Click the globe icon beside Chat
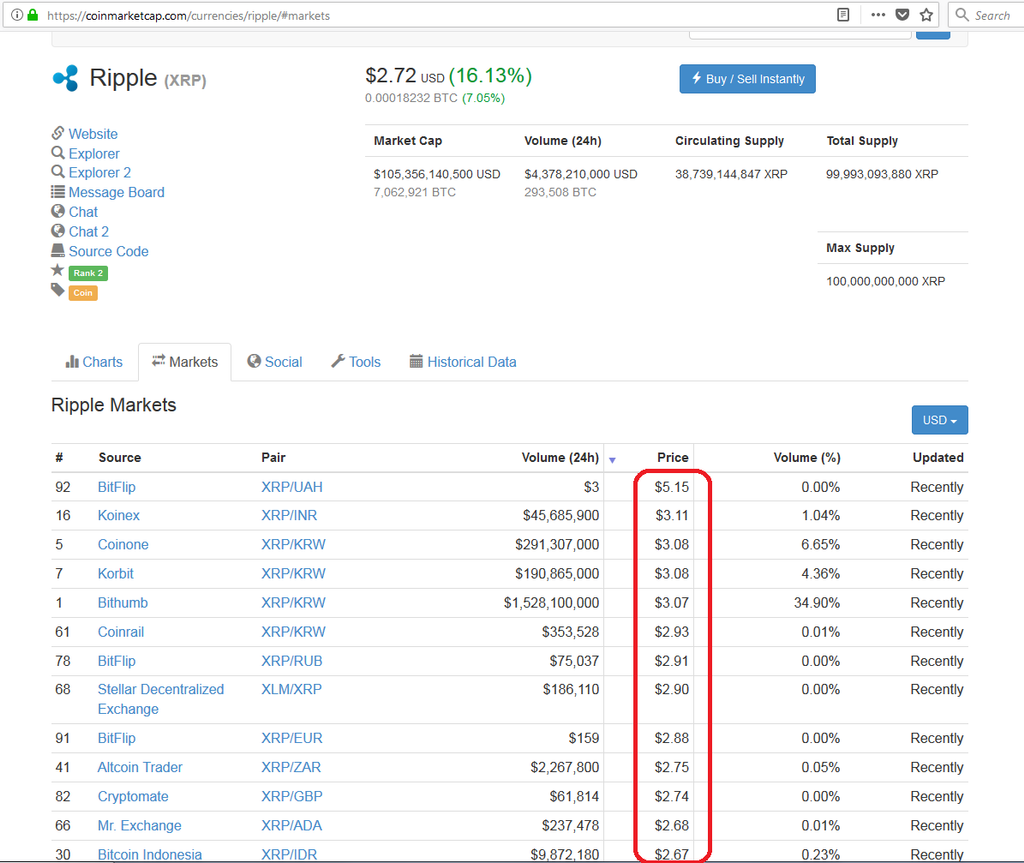 pos(57,211)
